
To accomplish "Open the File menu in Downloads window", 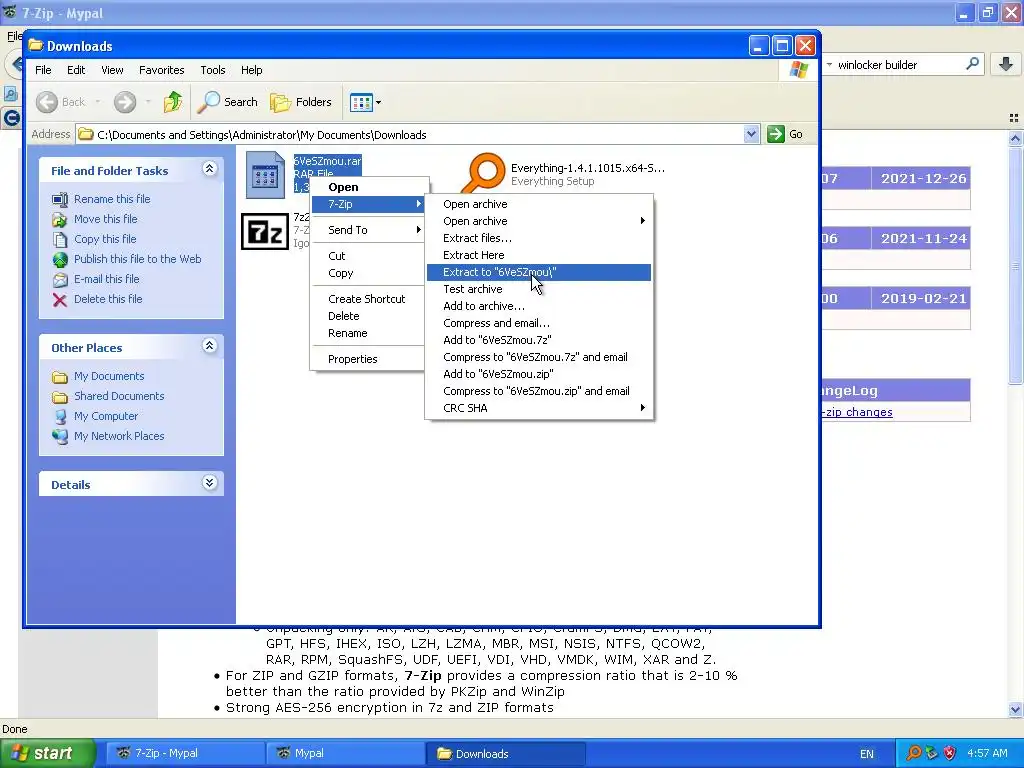I will pyautogui.click(x=43, y=70).
